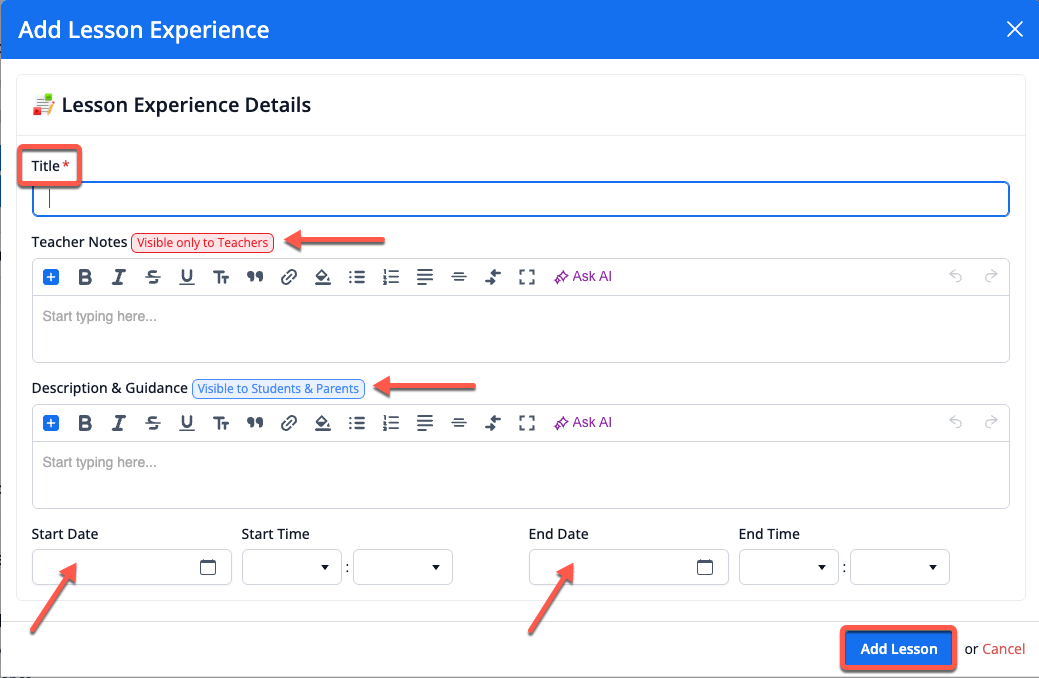Add bulleted list in Description & Guidance editor
The image size is (1039, 678).
coord(357,423)
